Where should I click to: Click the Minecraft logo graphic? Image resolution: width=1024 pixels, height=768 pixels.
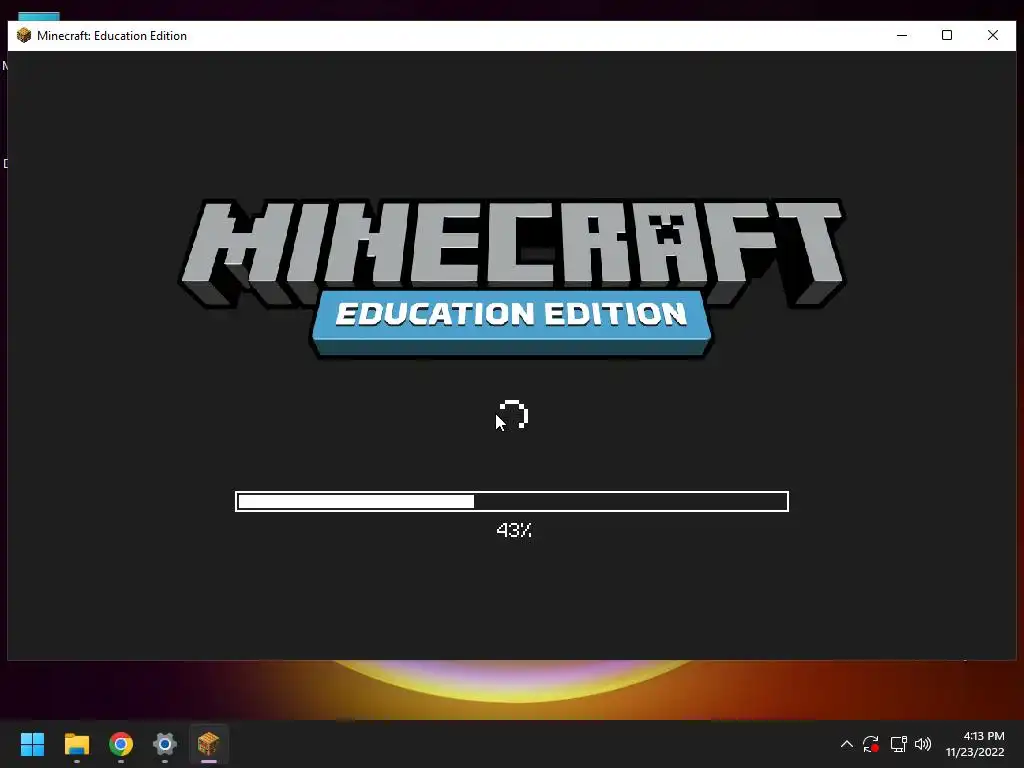pos(513,253)
